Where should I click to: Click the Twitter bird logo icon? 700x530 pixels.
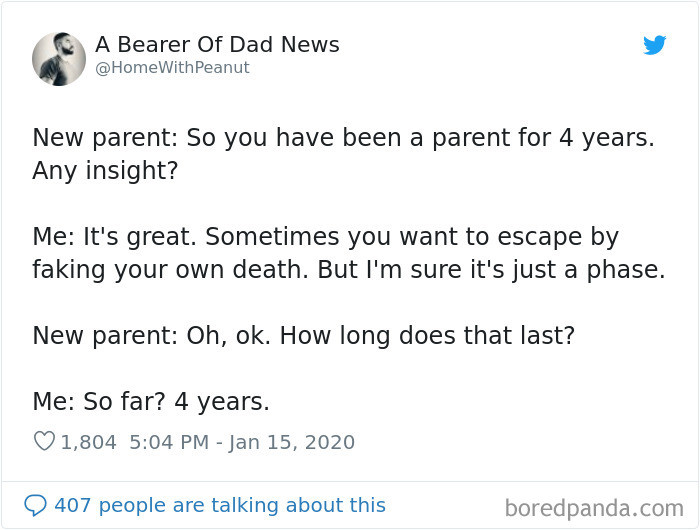click(x=654, y=45)
